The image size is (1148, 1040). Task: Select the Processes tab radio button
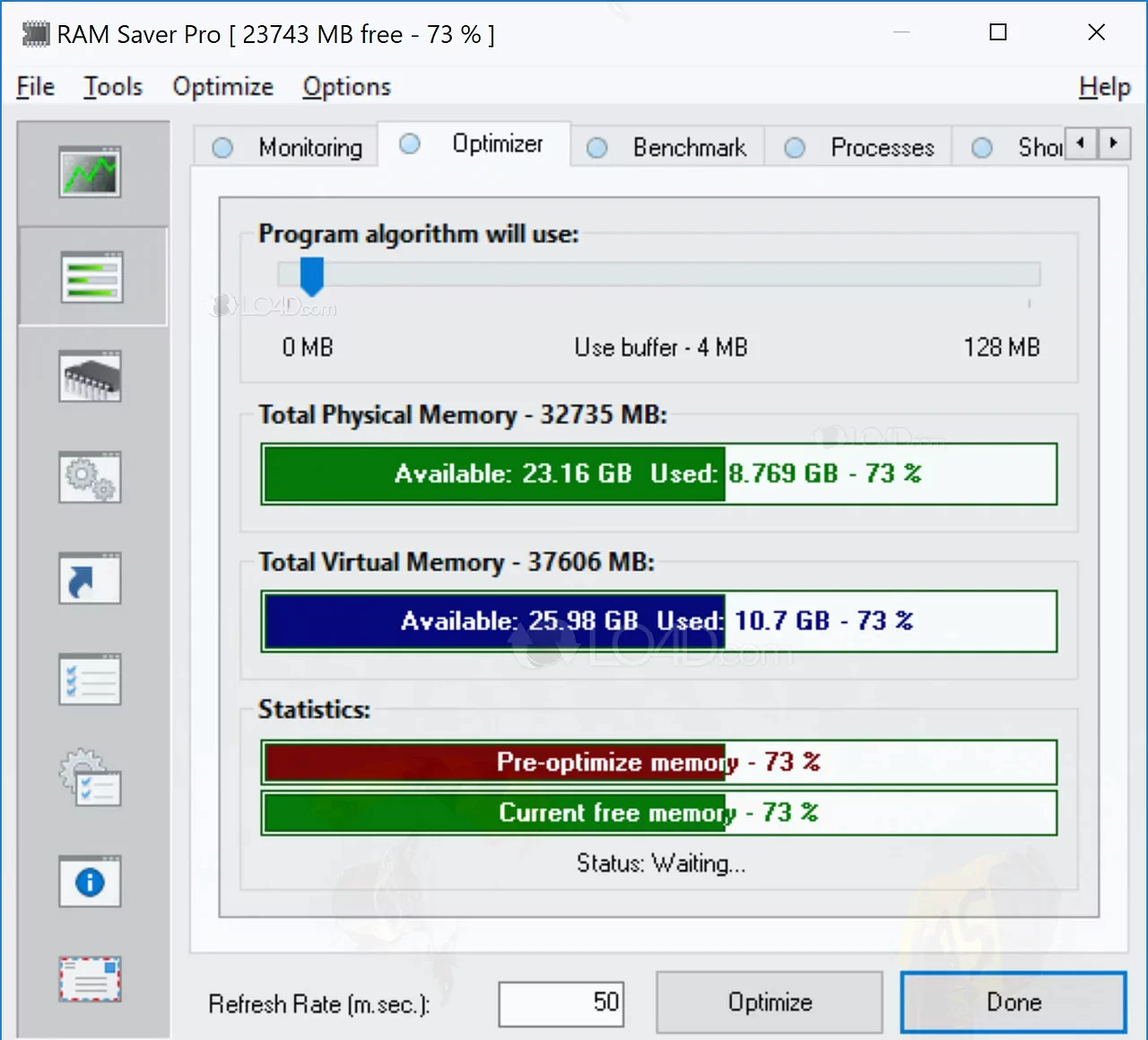tap(795, 147)
